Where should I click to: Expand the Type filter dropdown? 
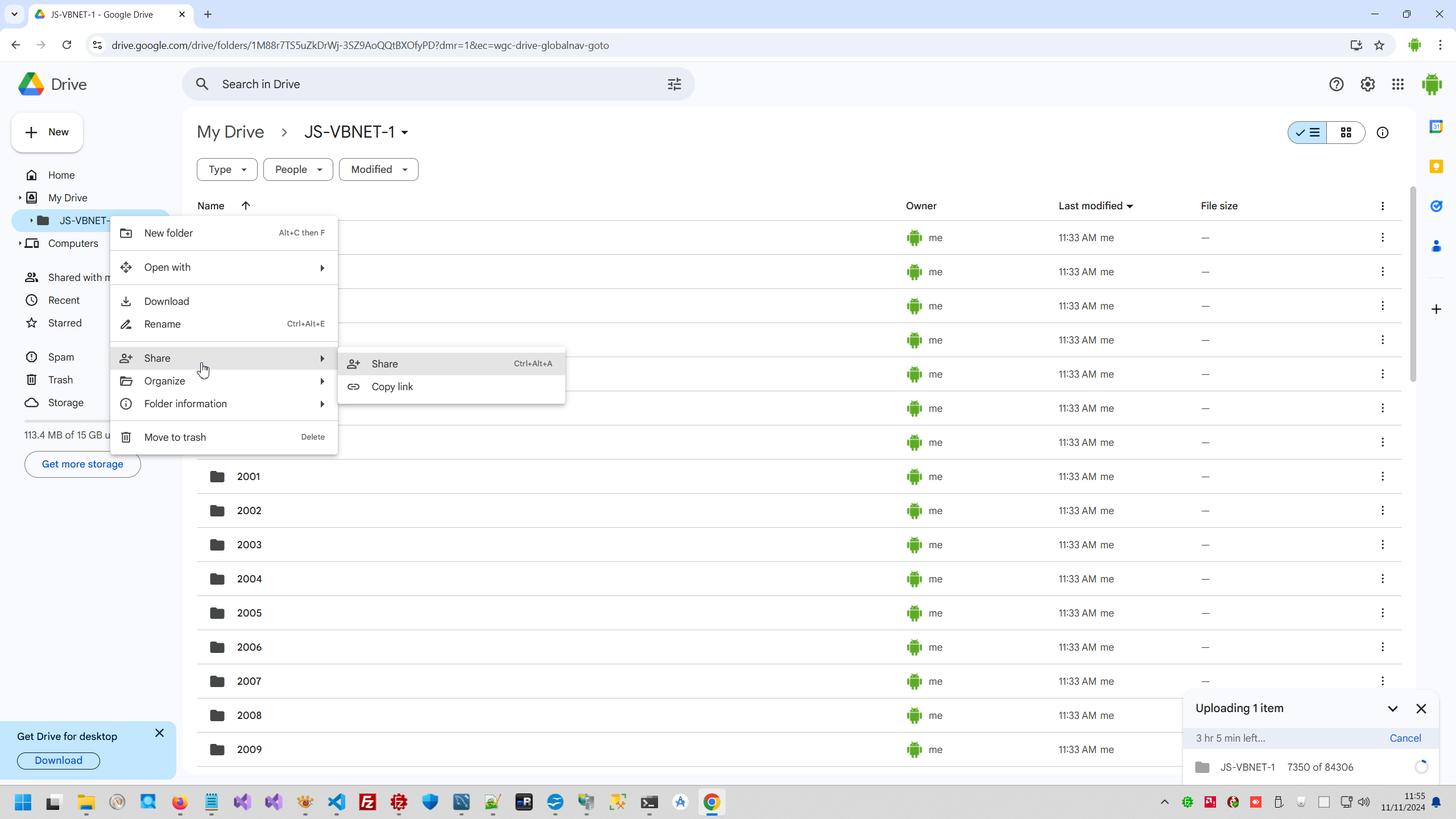pos(227,169)
